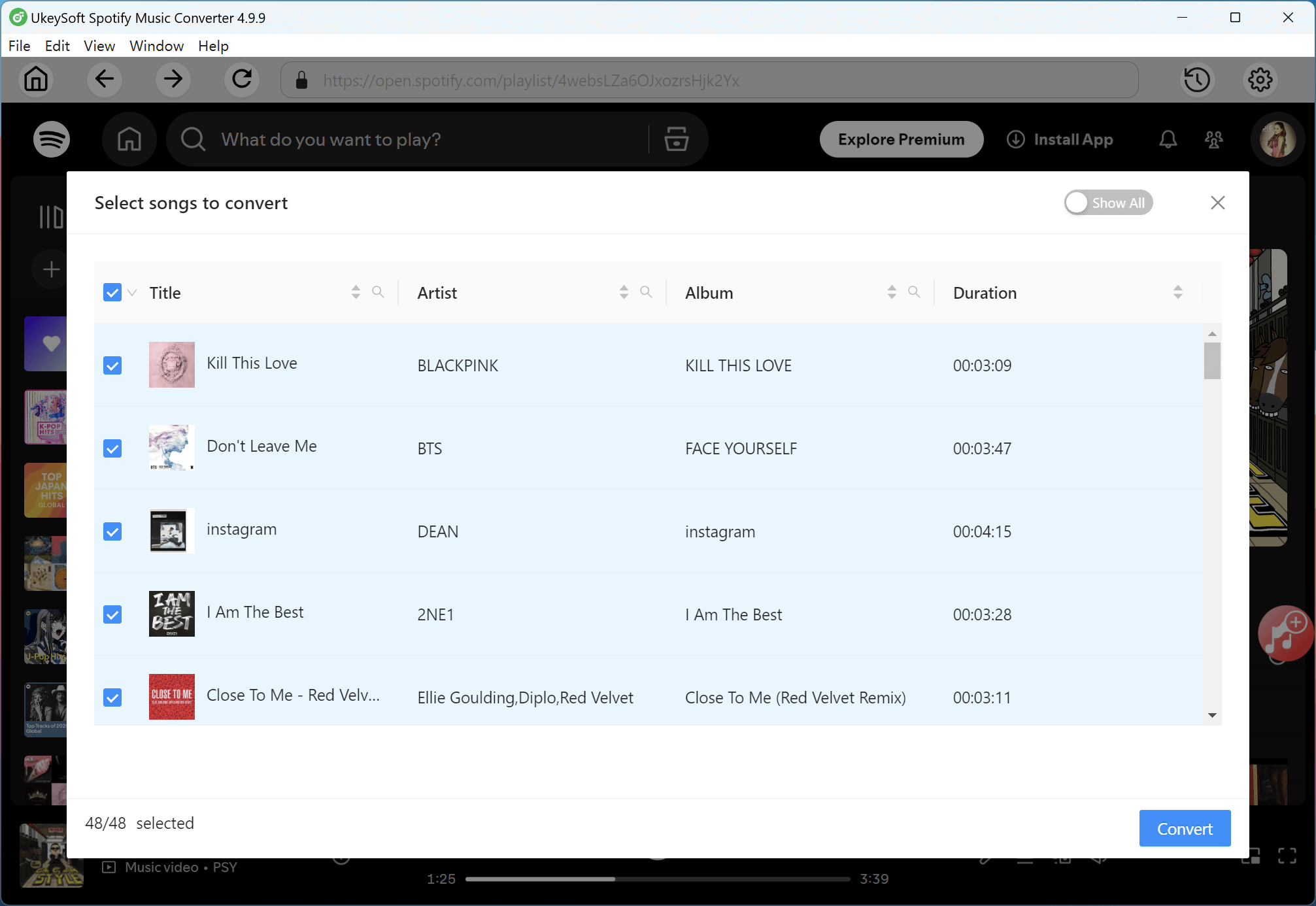Open the select-all dropdown arrow
1316x906 pixels.
point(131,294)
